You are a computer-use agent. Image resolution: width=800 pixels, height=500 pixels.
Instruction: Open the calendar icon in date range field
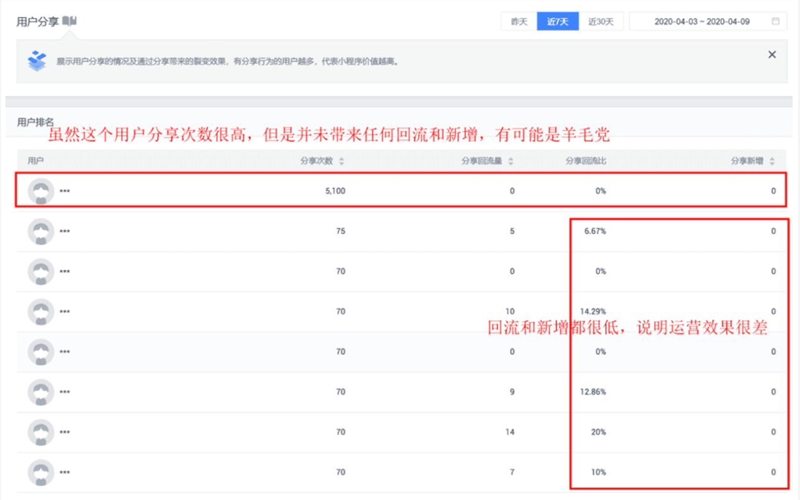pos(776,21)
